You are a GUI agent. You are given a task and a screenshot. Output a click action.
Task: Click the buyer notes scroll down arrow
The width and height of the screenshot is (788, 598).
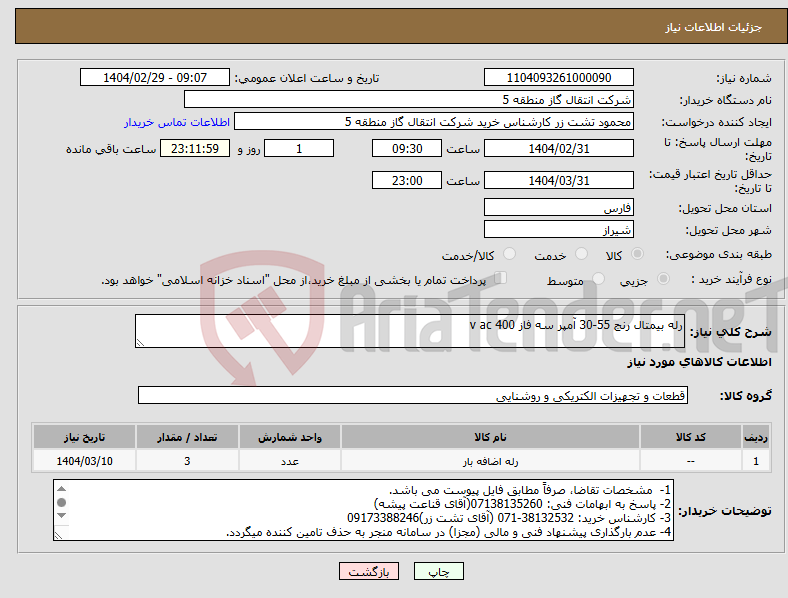(x=61, y=516)
